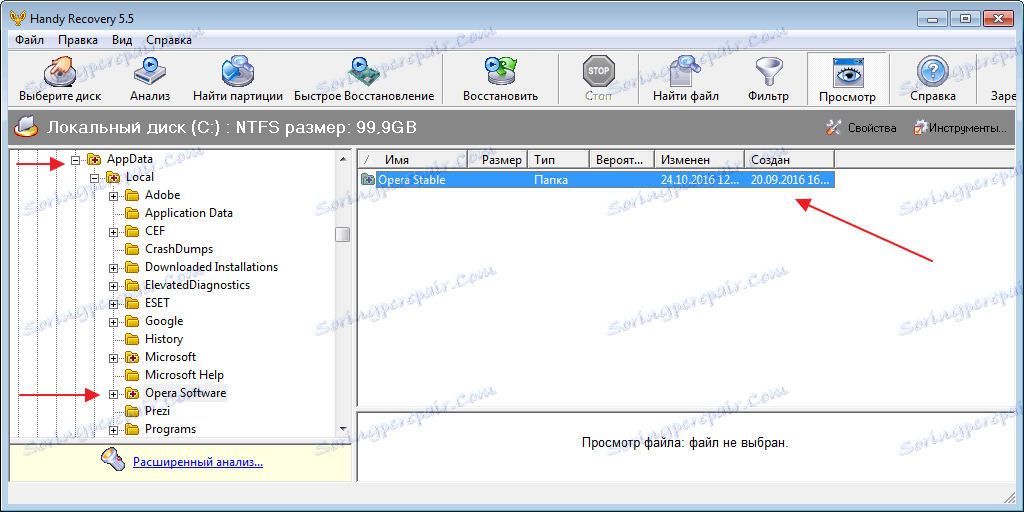Click the ESET folder icon
The image size is (1024, 512).
[x=133, y=303]
